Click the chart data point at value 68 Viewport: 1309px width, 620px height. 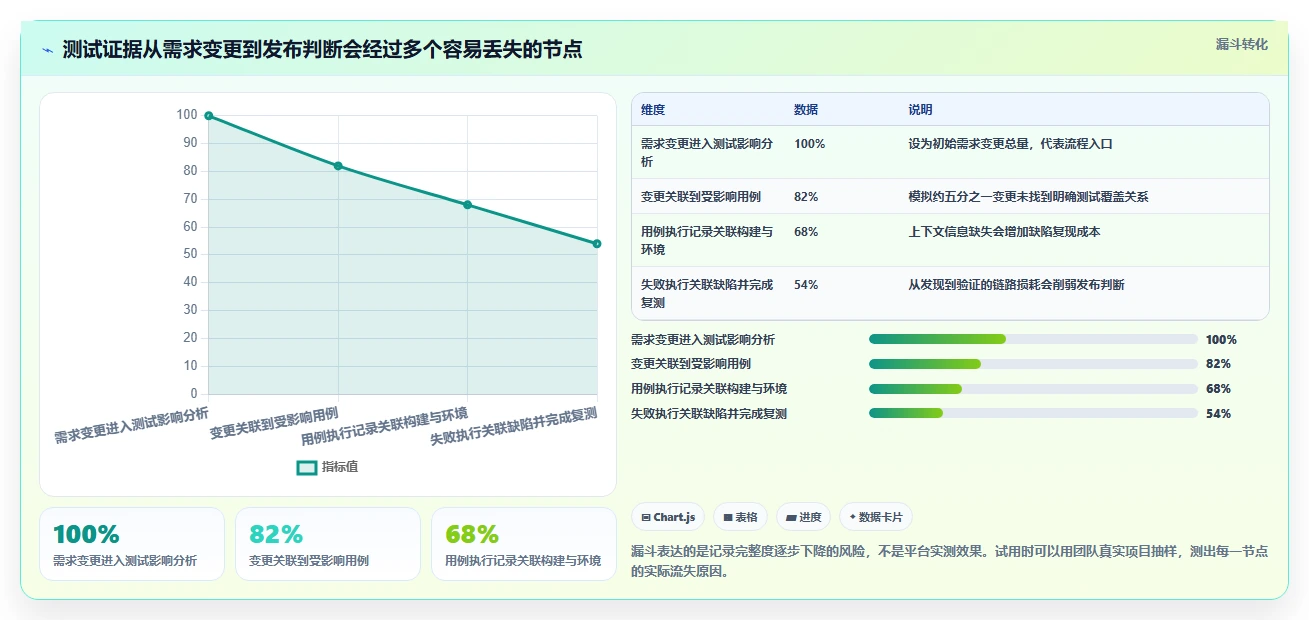coord(467,205)
